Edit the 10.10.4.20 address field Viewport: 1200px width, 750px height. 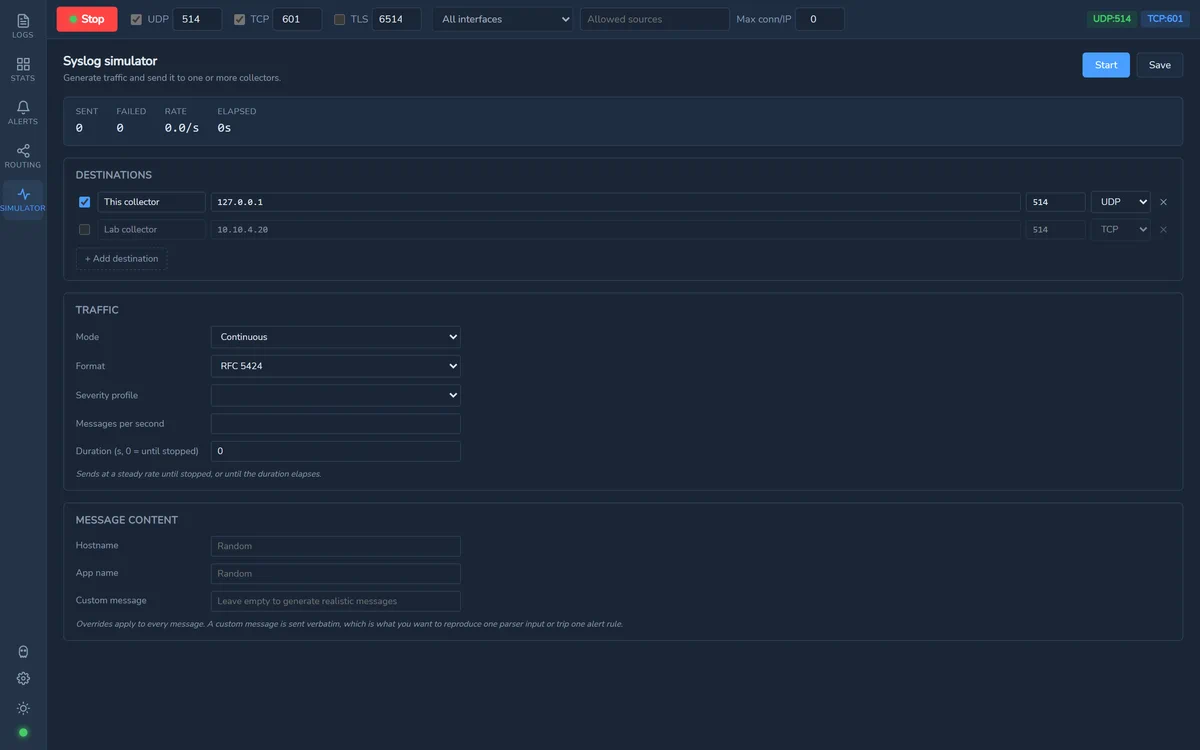coord(616,230)
